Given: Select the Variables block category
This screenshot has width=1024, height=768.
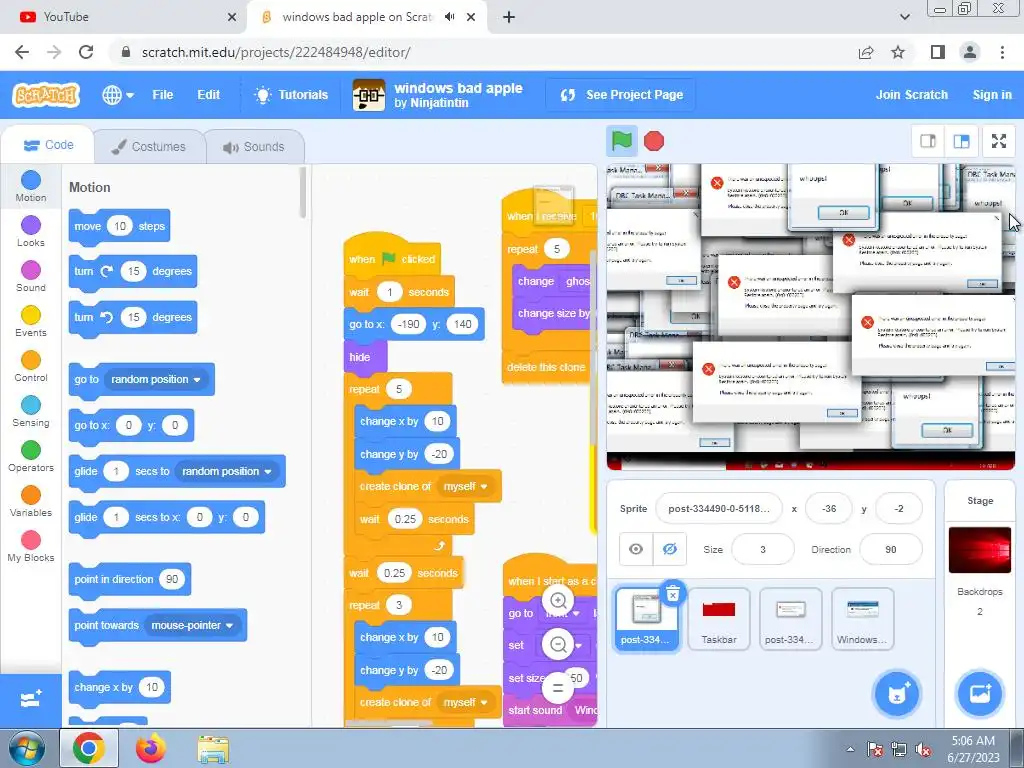Looking at the screenshot, I should 31,502.
